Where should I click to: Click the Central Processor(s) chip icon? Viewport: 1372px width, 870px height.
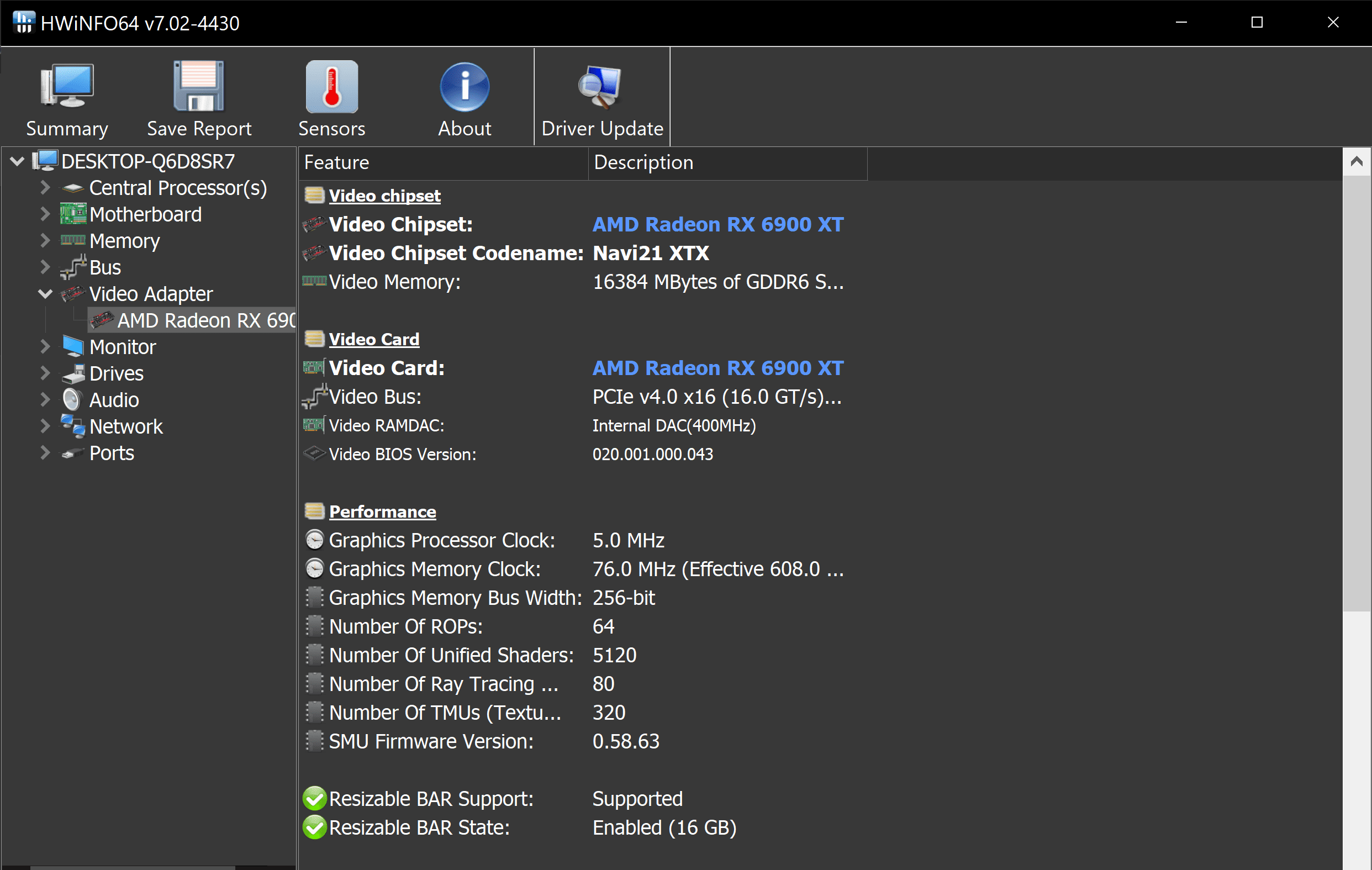click(73, 188)
